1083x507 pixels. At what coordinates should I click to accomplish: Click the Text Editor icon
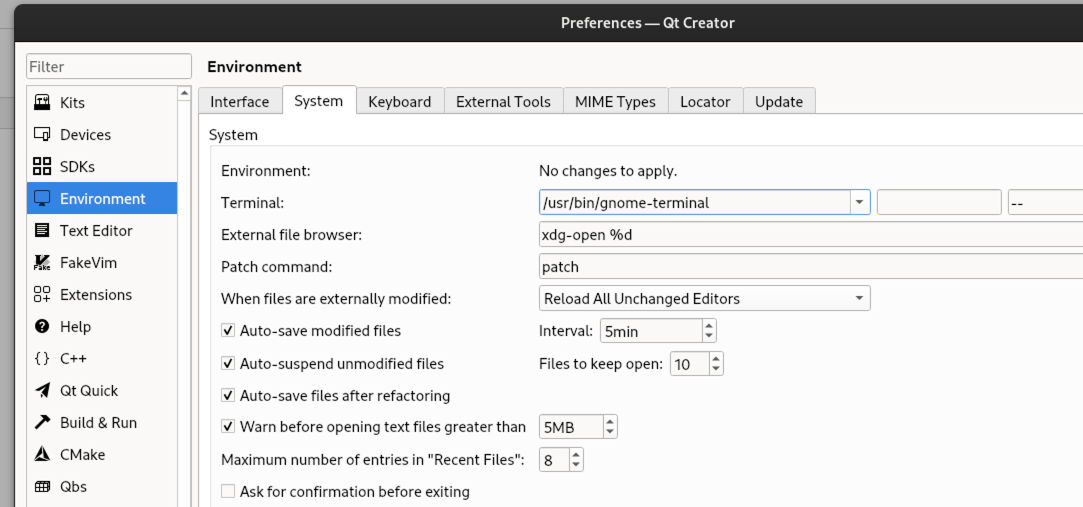tap(42, 231)
